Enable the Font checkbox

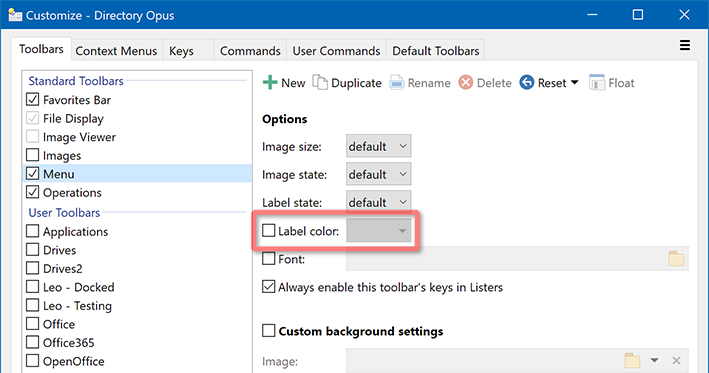269,259
